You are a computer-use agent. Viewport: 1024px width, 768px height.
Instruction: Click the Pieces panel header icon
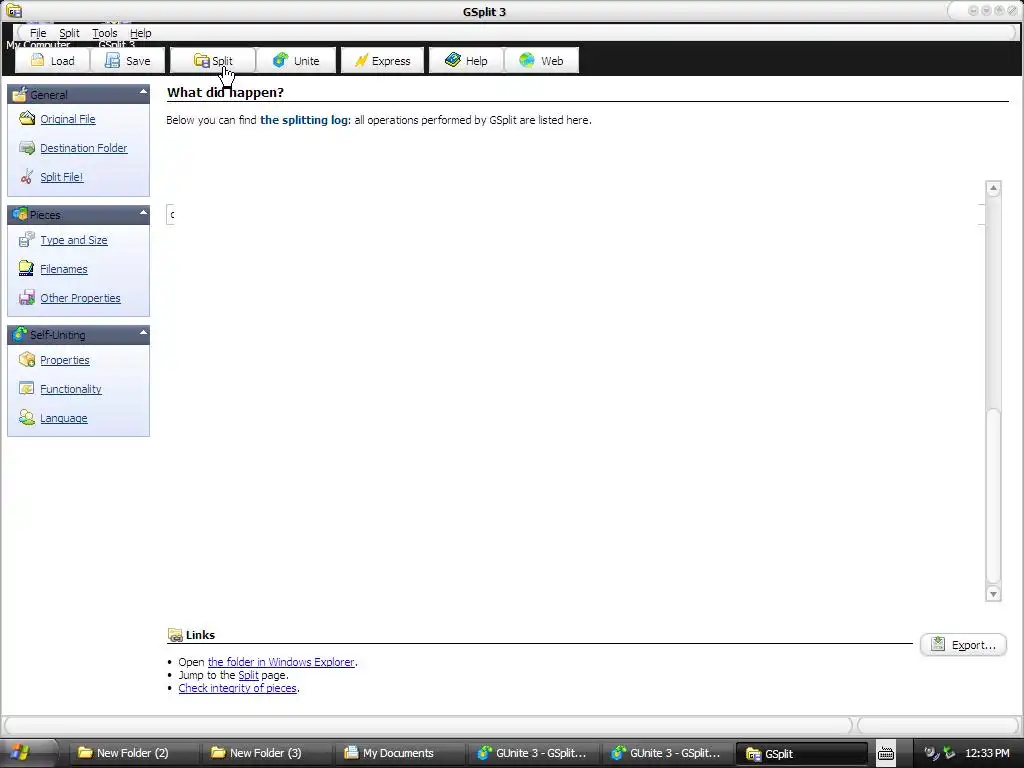point(20,214)
